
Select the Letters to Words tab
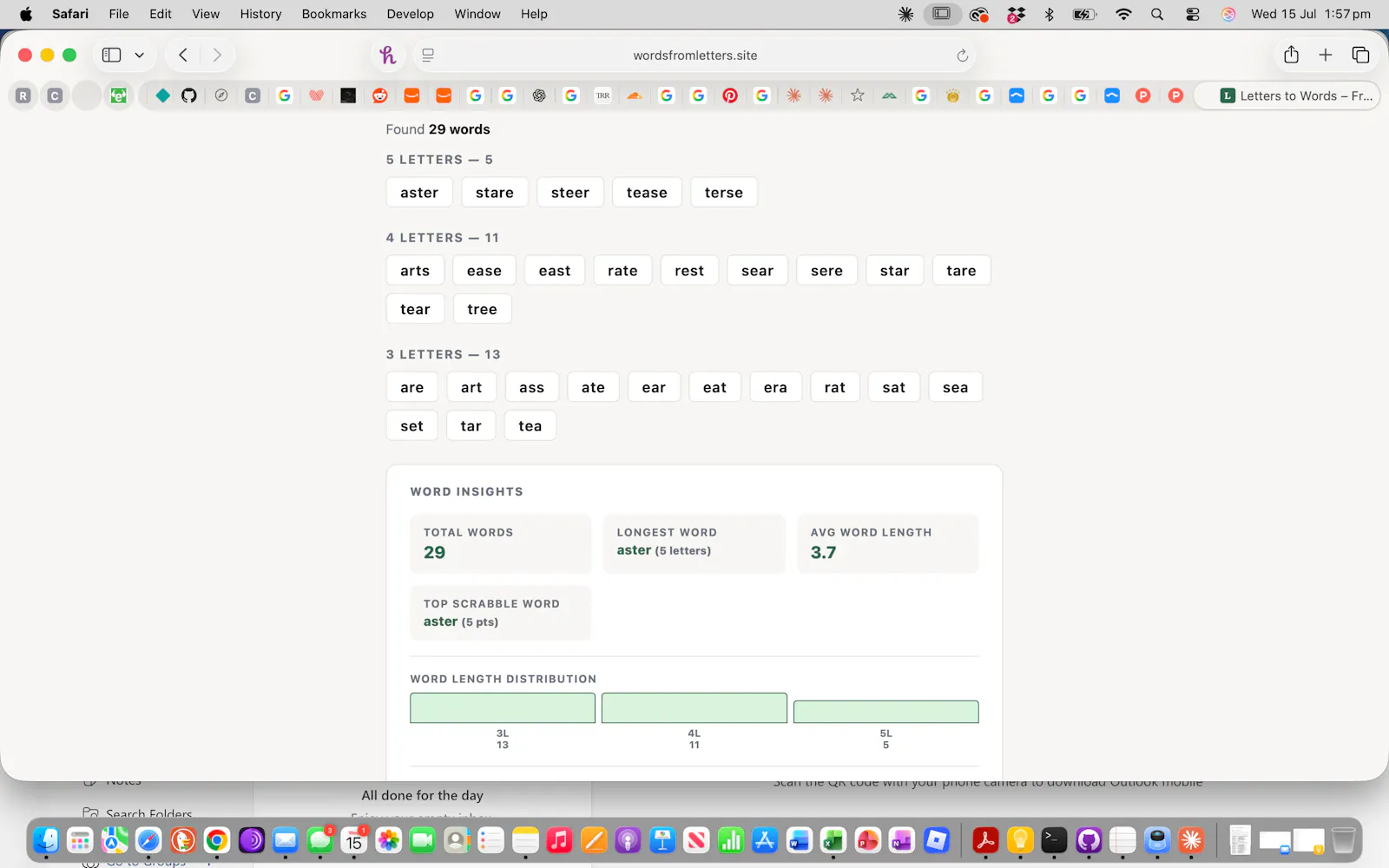coord(1287,95)
